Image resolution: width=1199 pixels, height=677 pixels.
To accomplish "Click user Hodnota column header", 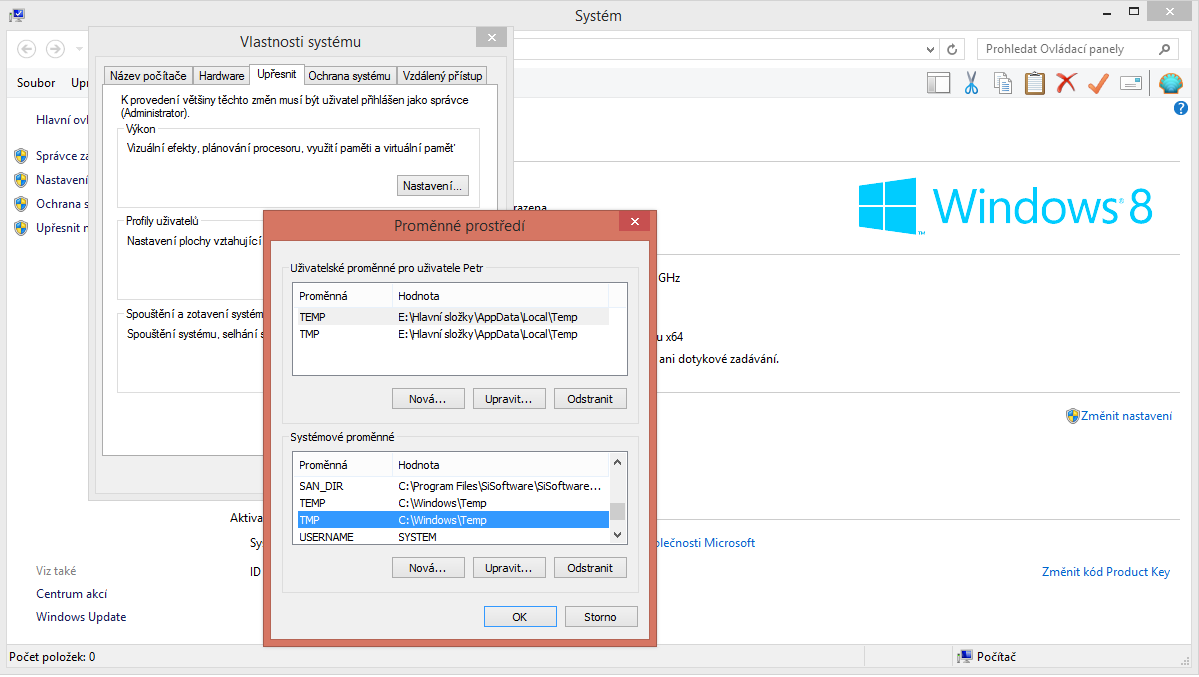I will 501,296.
